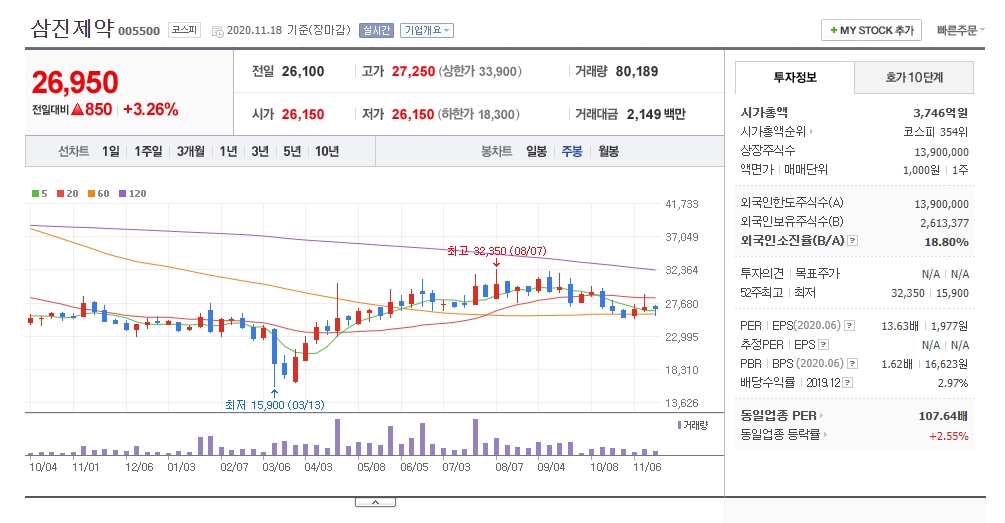The width and height of the screenshot is (1005, 523).
Task: Click the 실시간 realtime badge
Action: [x=376, y=30]
